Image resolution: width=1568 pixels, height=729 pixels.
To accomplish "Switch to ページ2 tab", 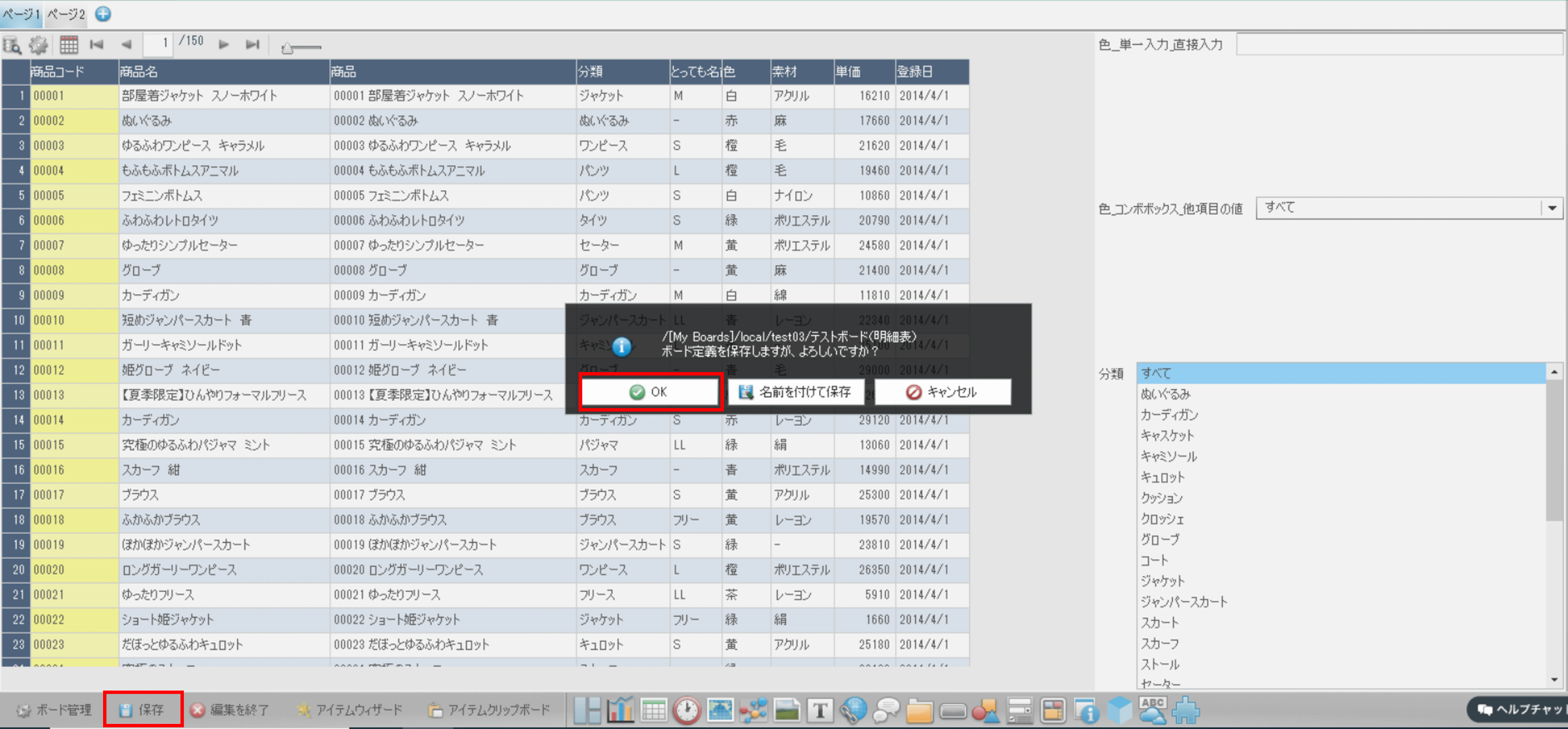I will pyautogui.click(x=66, y=14).
